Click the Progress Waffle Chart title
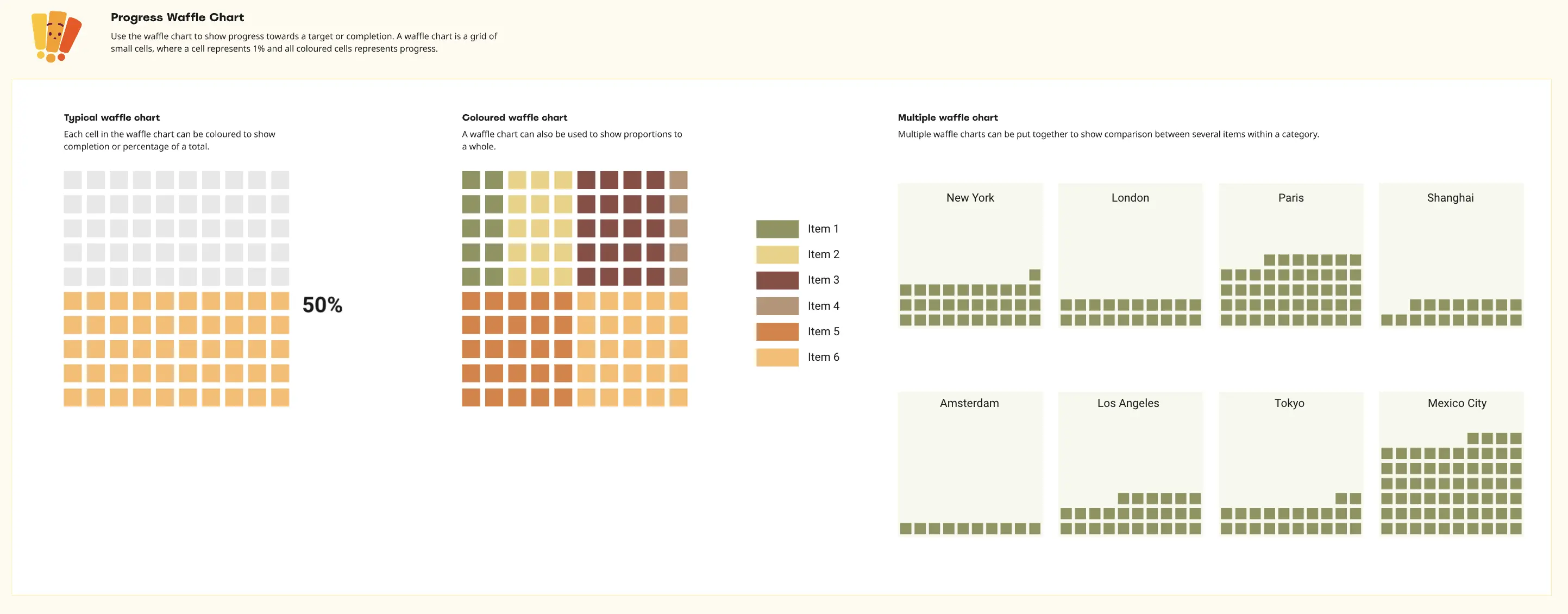The height and width of the screenshot is (614, 1568). 177,17
